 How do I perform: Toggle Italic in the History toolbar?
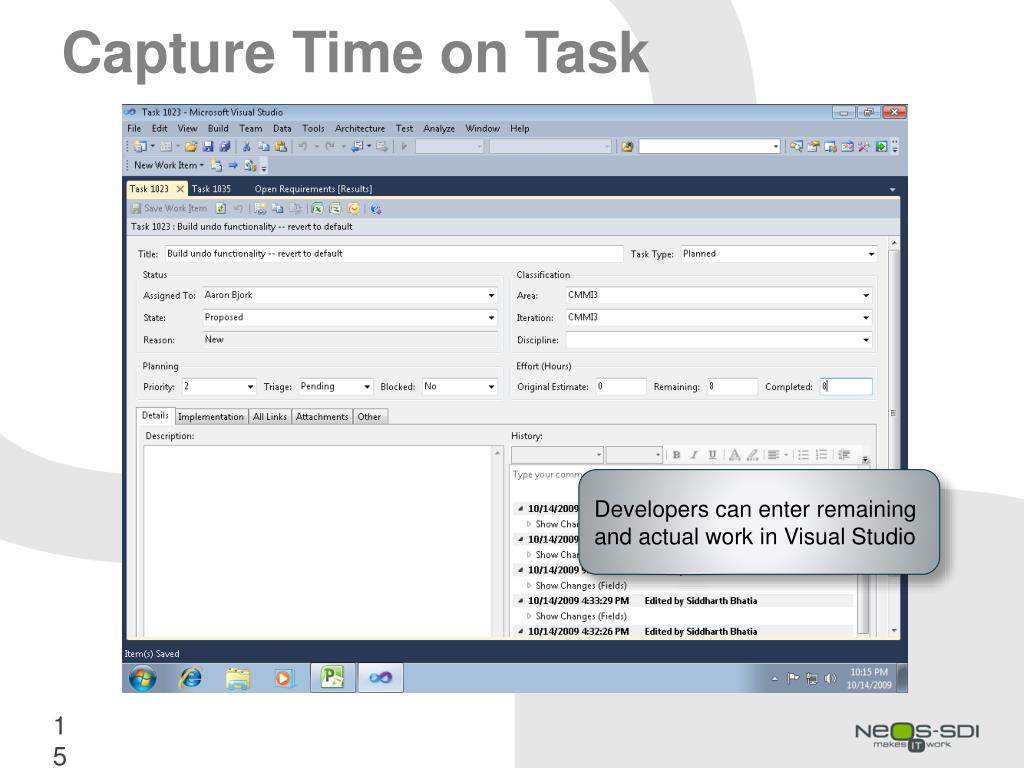pyautogui.click(x=694, y=455)
